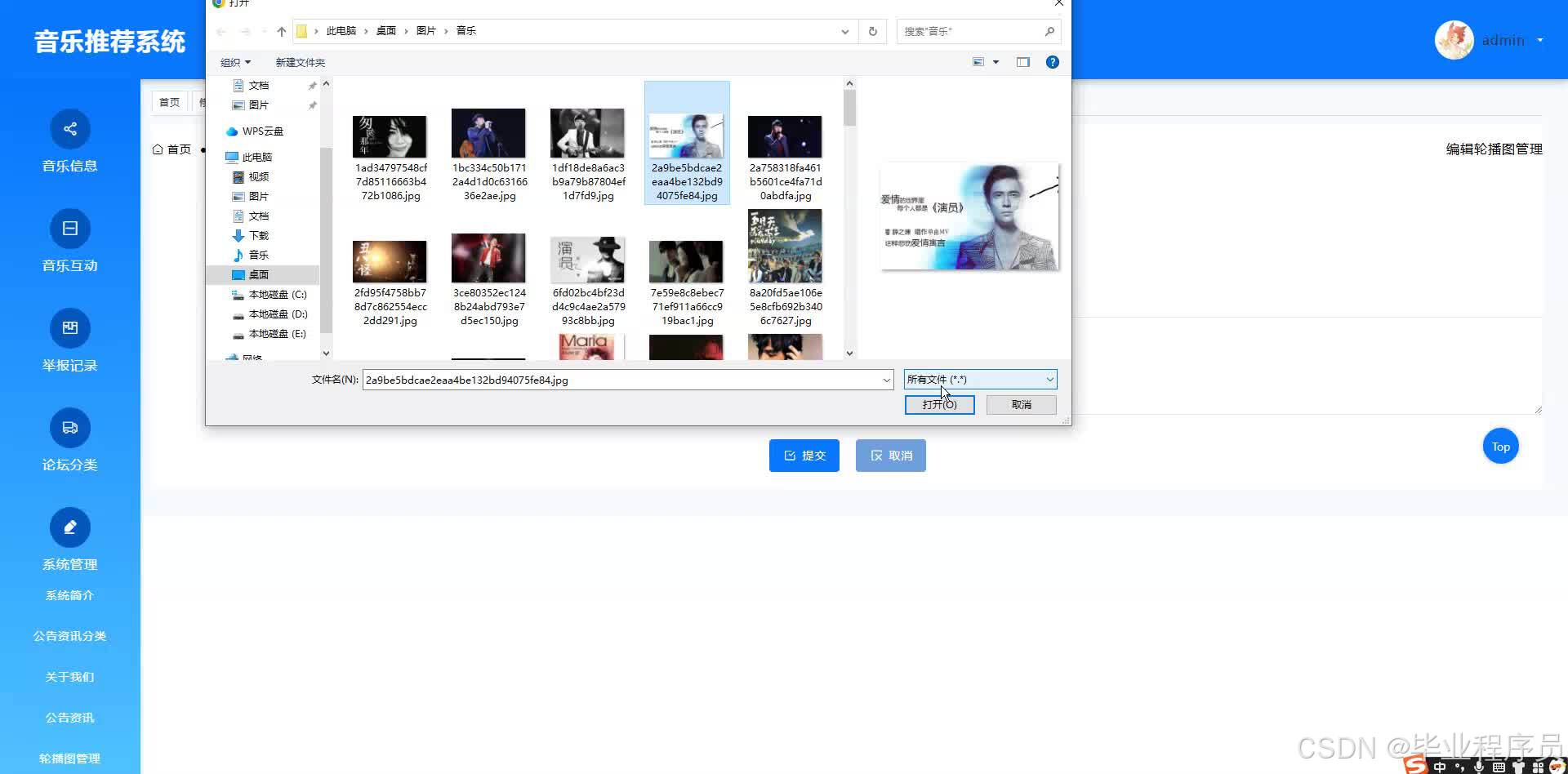Image resolution: width=1568 pixels, height=774 pixels.
Task: Select 桌面 in navigation tree
Action: 258,275
